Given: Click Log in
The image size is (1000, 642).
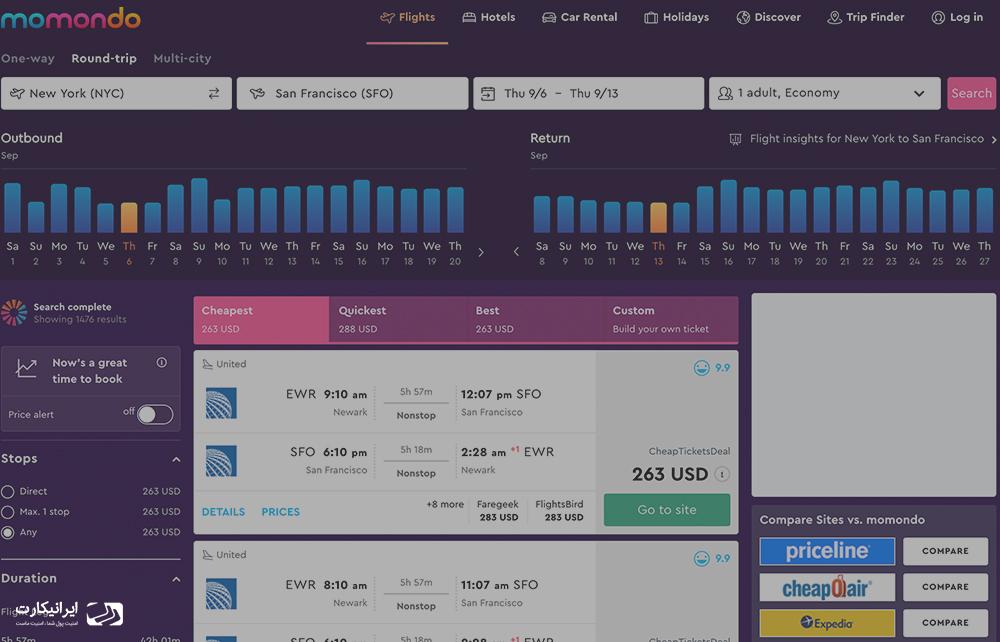Looking at the screenshot, I should [x=957, y=17].
